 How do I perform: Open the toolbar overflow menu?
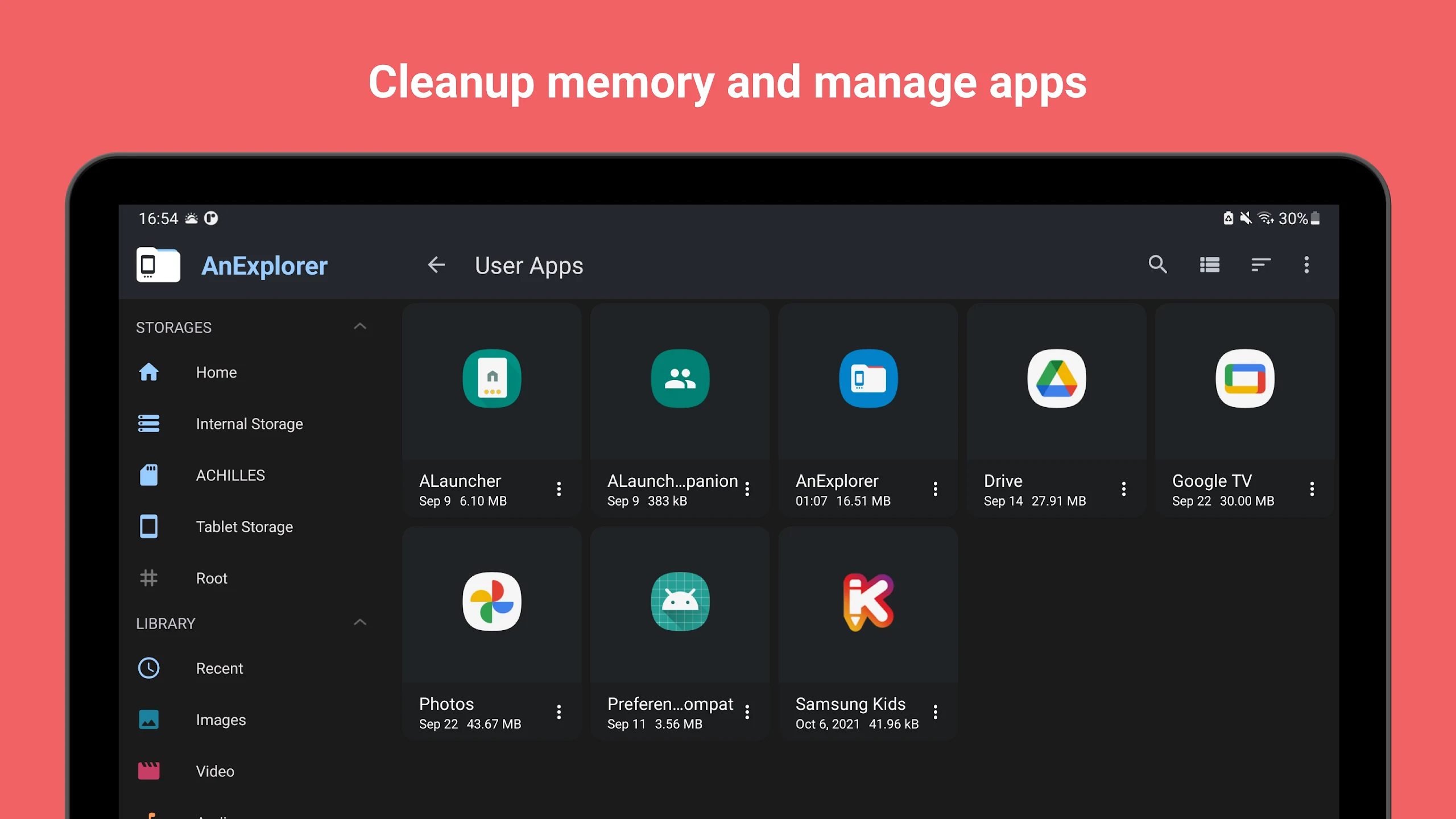coord(1306,264)
